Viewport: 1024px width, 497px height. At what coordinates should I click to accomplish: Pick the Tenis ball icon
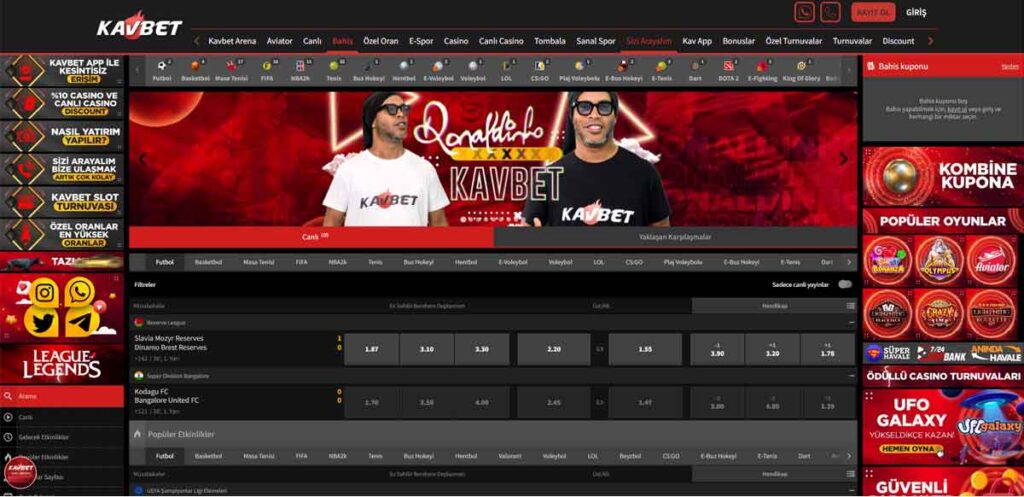click(x=334, y=66)
